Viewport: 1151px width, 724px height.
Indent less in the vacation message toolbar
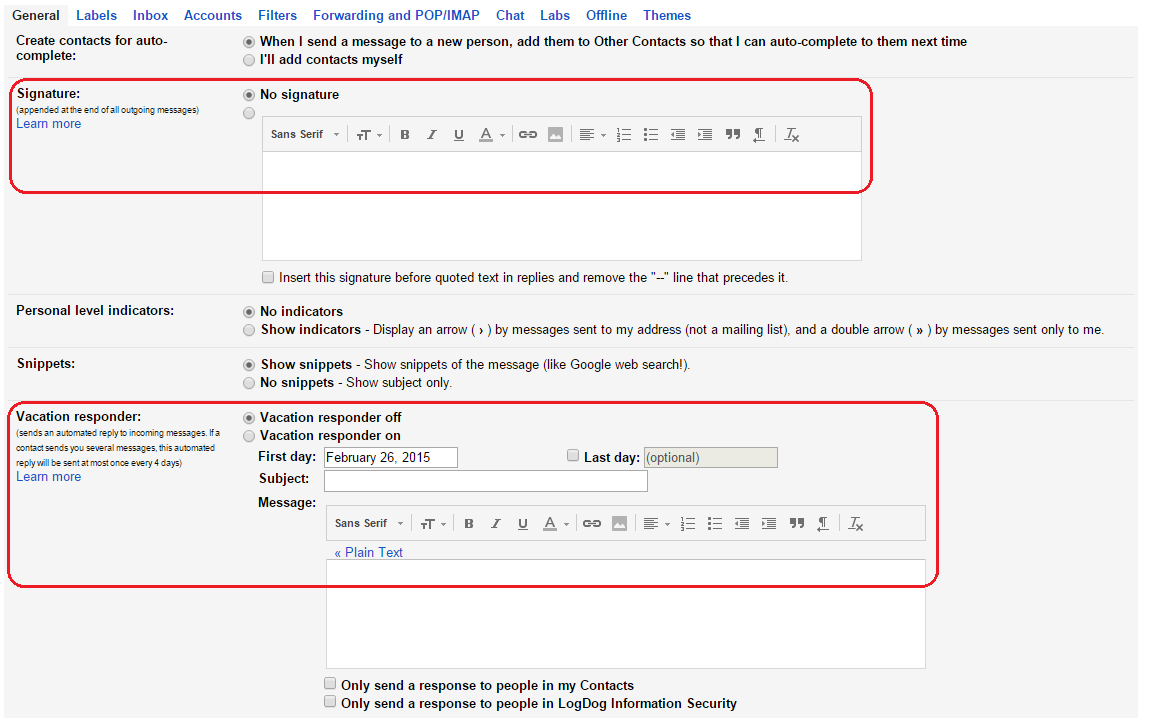coord(741,524)
